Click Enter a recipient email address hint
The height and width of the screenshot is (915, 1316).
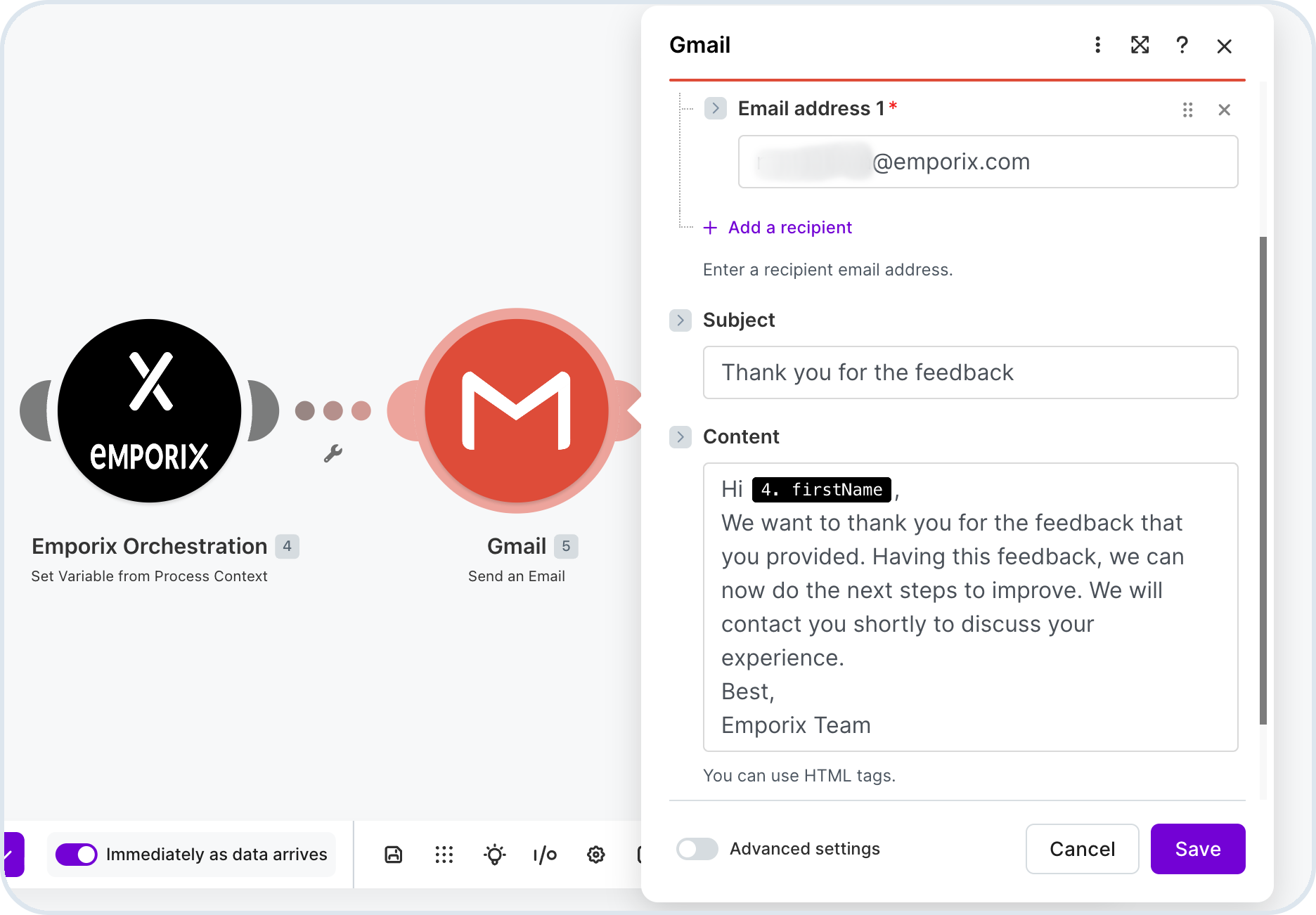827,270
